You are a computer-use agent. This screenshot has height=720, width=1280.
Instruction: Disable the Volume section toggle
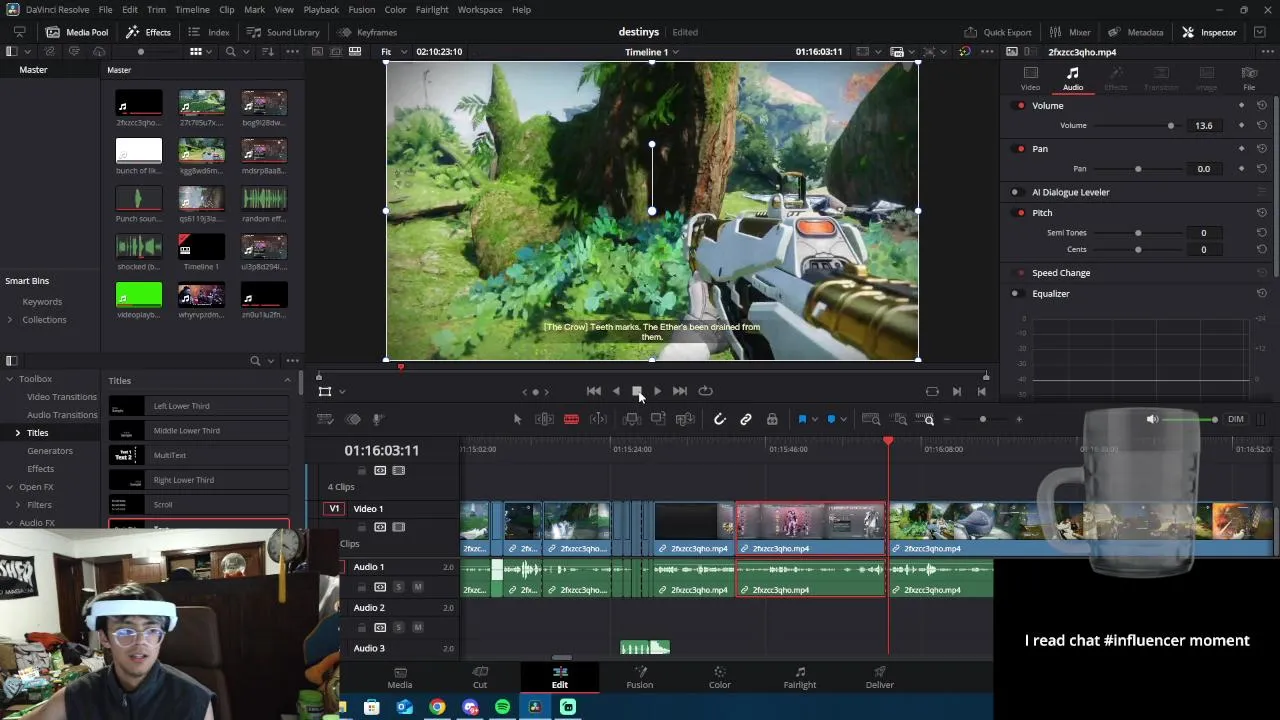(1020, 106)
